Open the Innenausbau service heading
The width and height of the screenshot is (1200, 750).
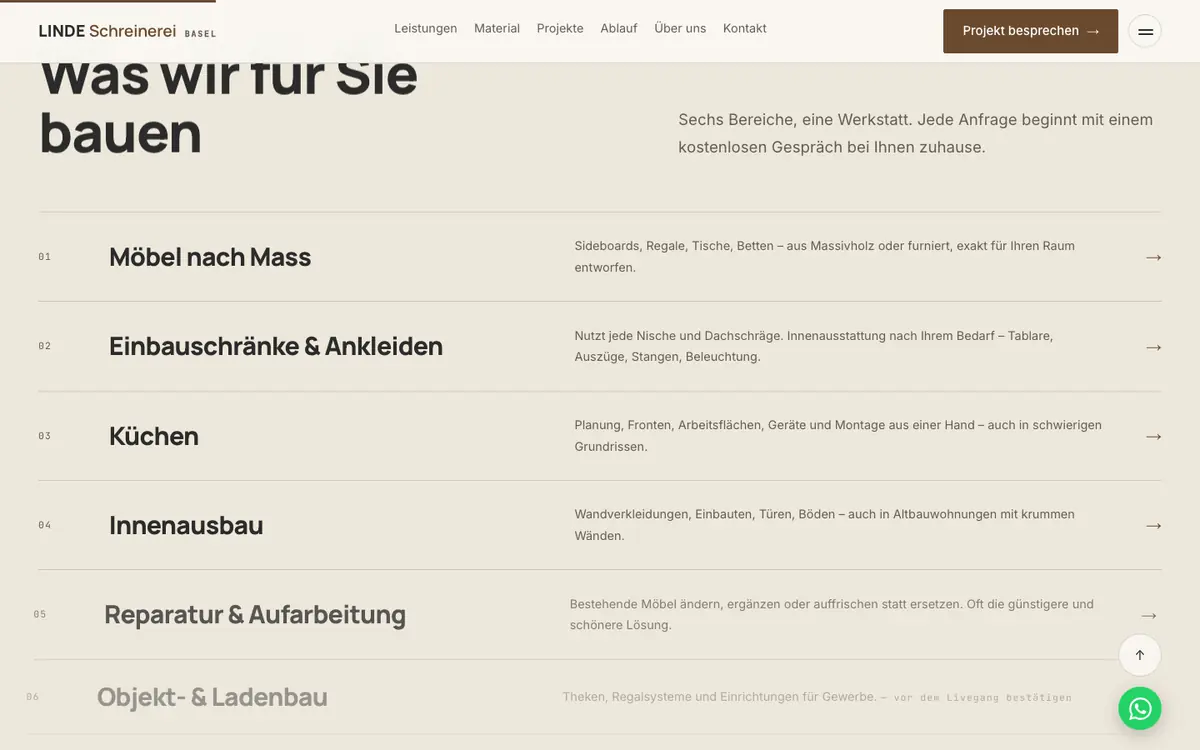coord(186,525)
